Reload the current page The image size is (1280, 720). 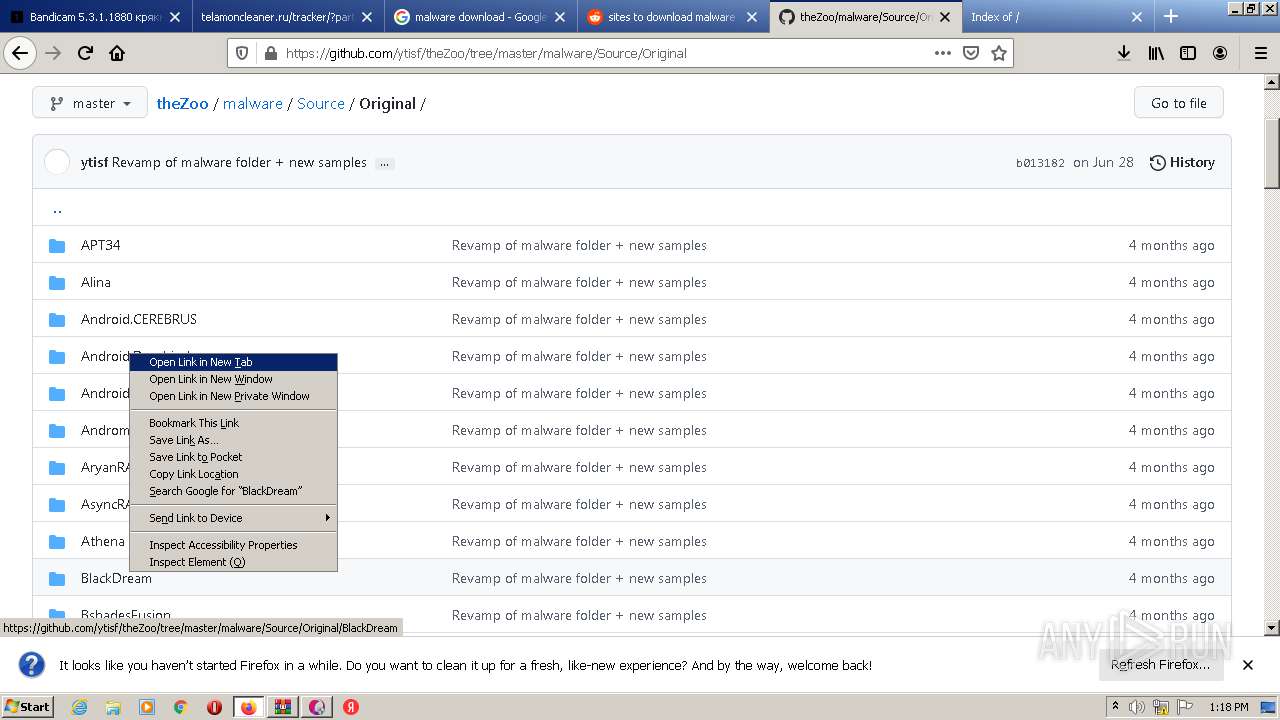86,53
